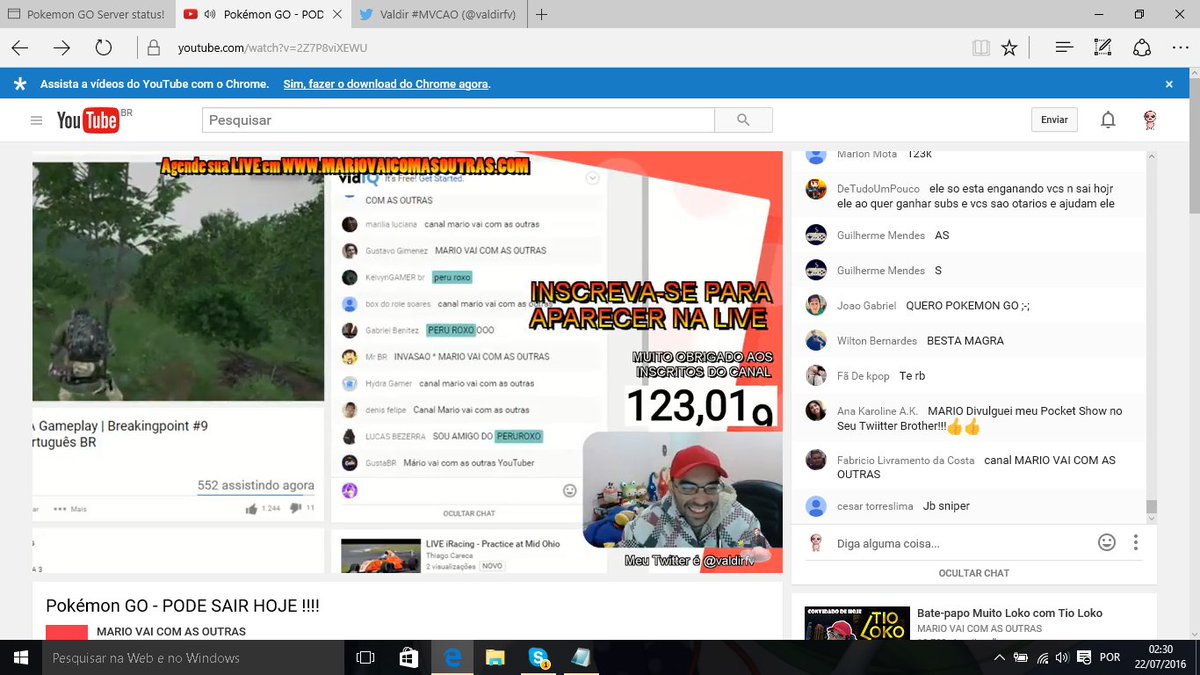The image size is (1200, 675).
Task: Go to YouTube home via logo
Action: [x=88, y=120]
